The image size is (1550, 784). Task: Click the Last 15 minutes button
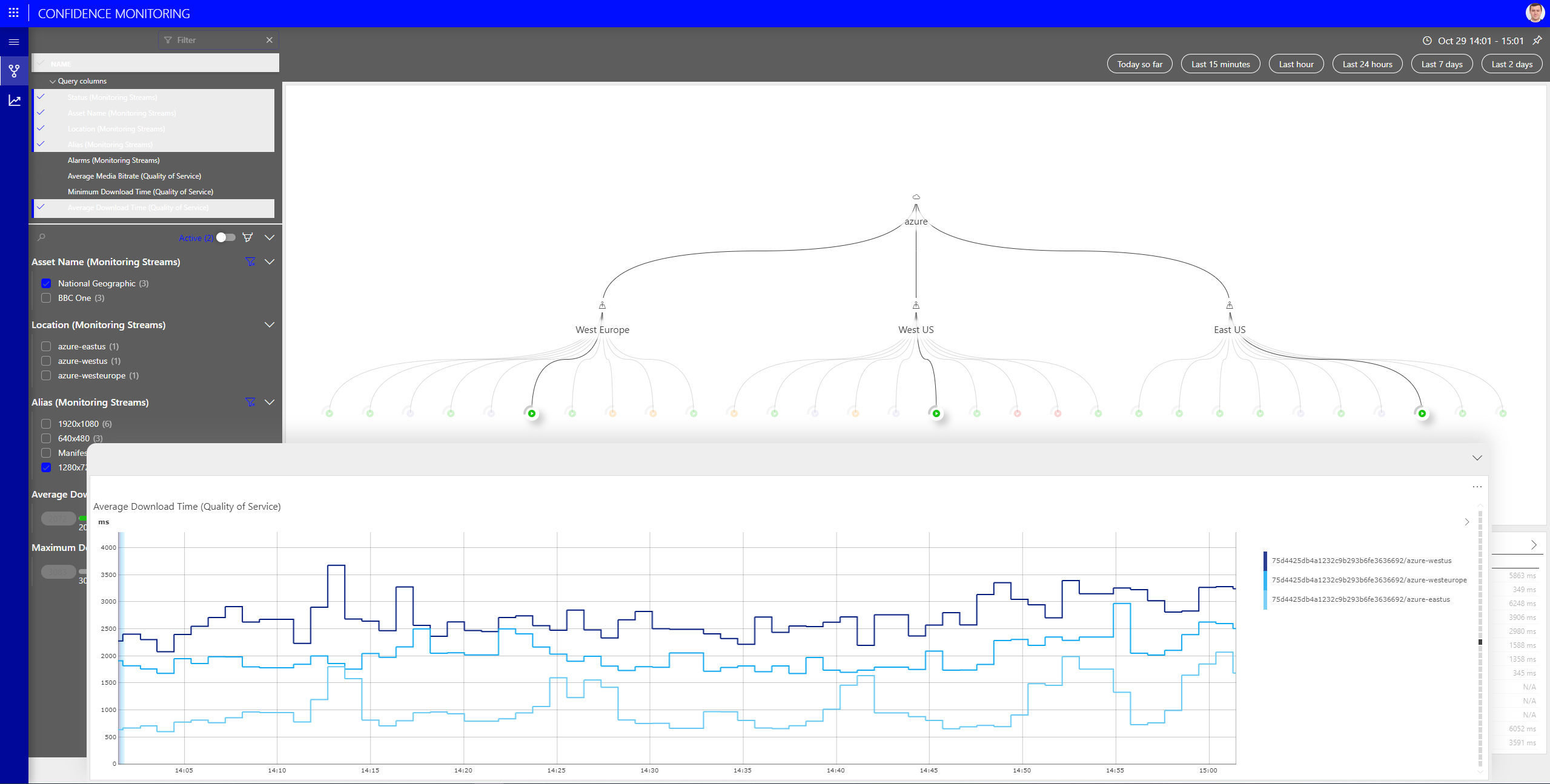tap(1220, 64)
